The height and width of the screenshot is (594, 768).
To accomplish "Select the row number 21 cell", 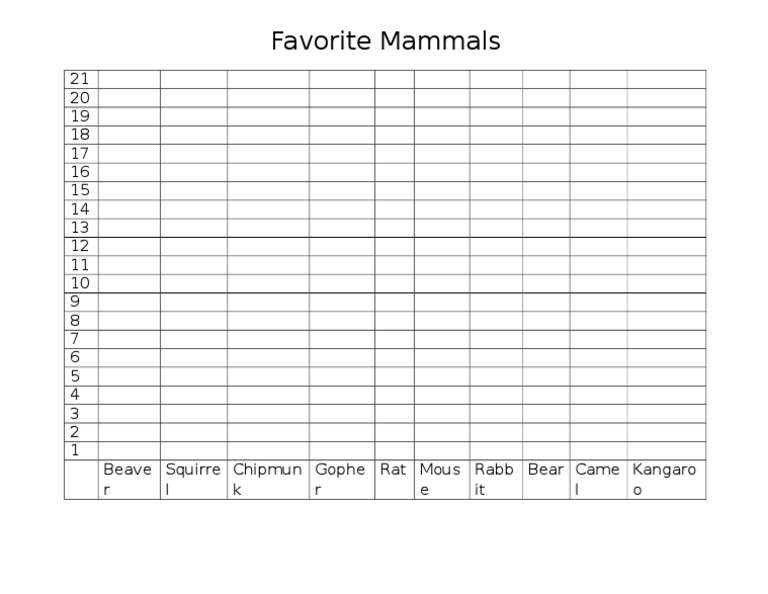I will (80, 79).
